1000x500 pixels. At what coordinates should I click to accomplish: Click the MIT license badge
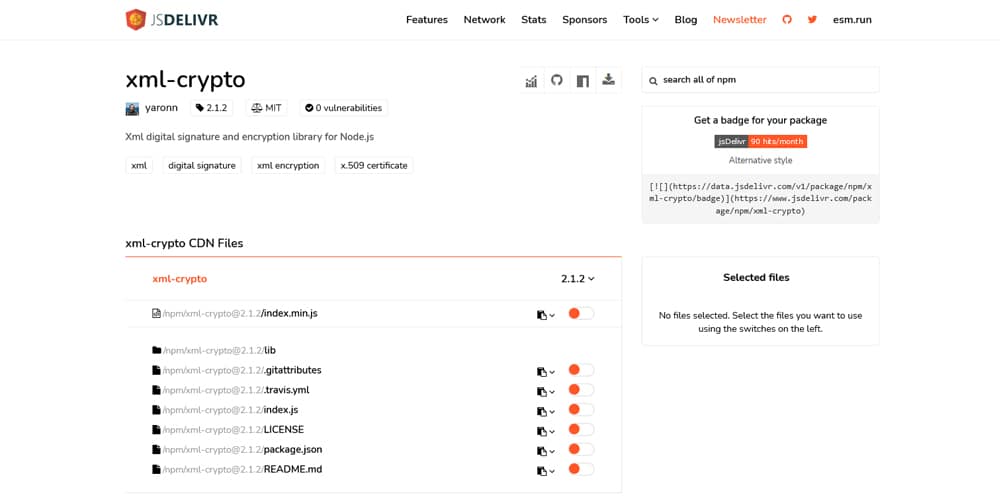click(x=267, y=108)
